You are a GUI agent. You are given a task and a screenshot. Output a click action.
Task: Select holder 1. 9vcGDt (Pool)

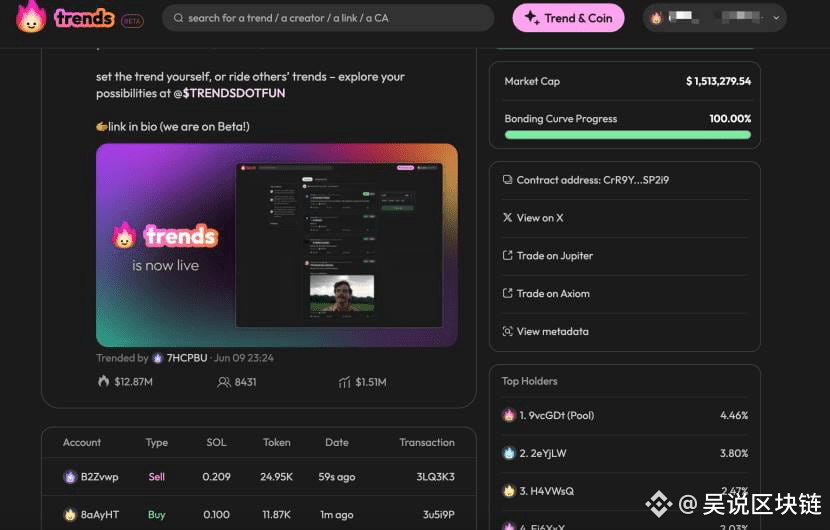557,416
